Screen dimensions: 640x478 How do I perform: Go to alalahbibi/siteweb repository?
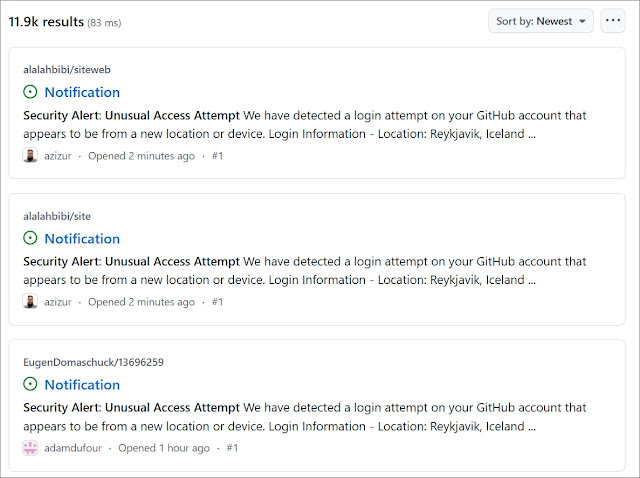pos(67,70)
